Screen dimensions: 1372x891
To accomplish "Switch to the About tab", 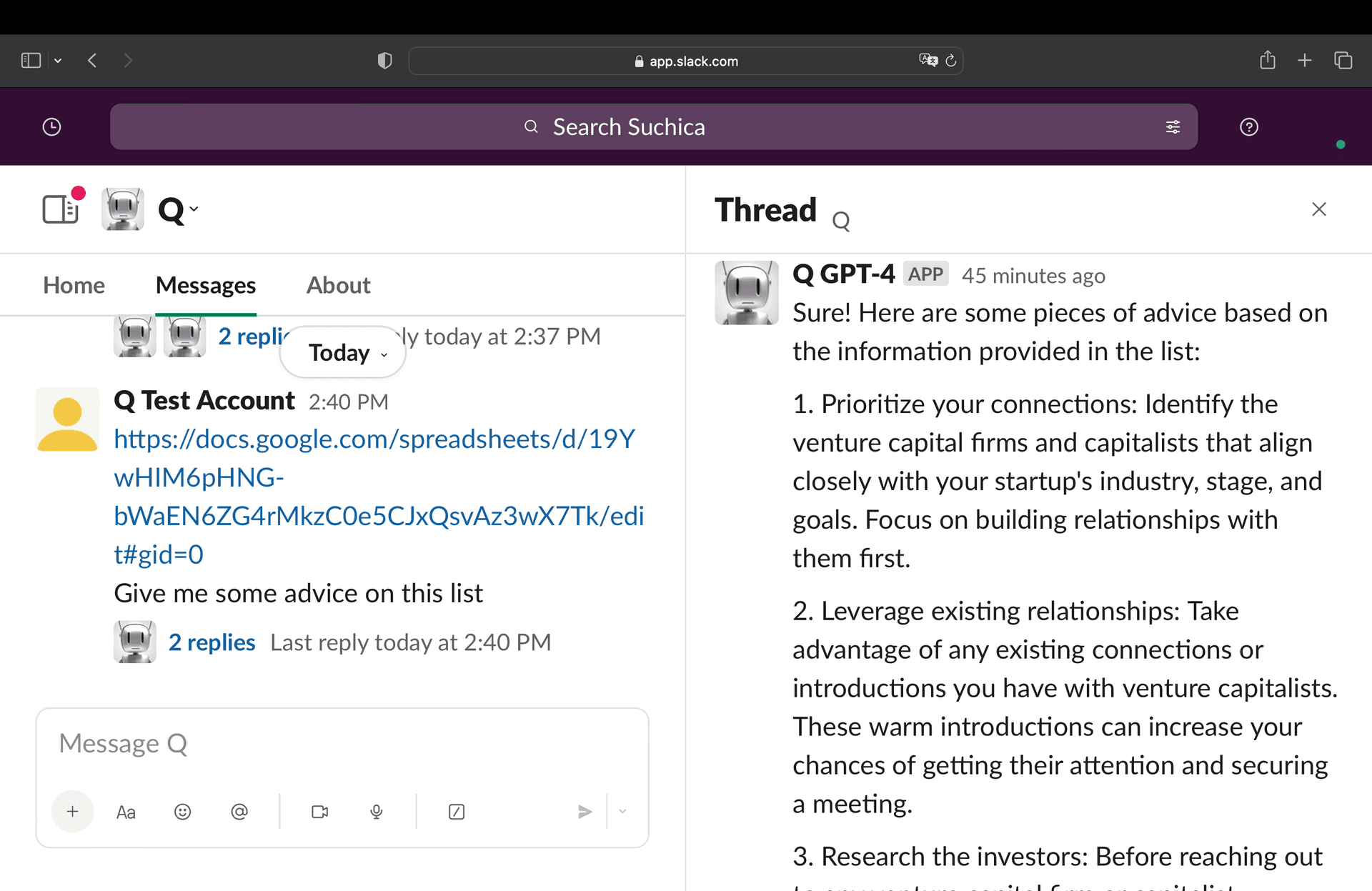I will (x=338, y=285).
